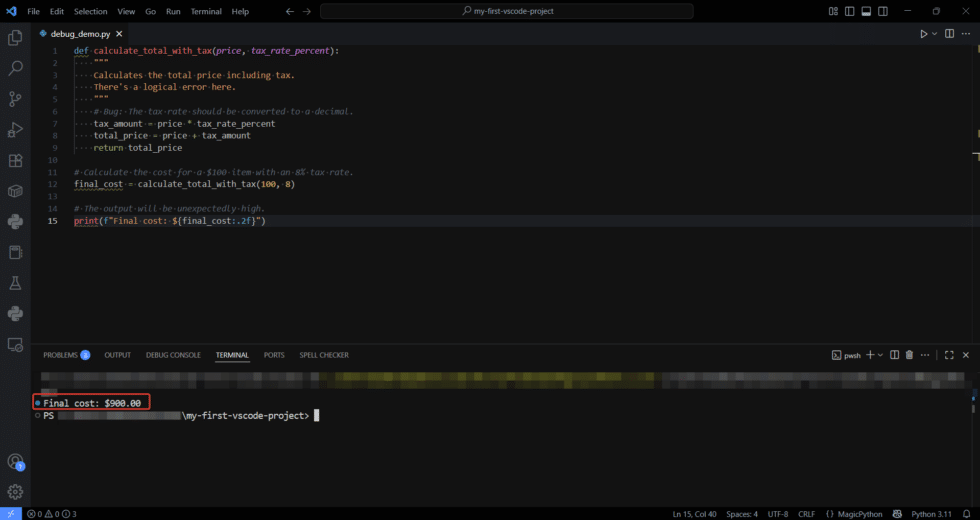The height and width of the screenshot is (520, 980).
Task: Click the command center search box
Action: pos(507,11)
